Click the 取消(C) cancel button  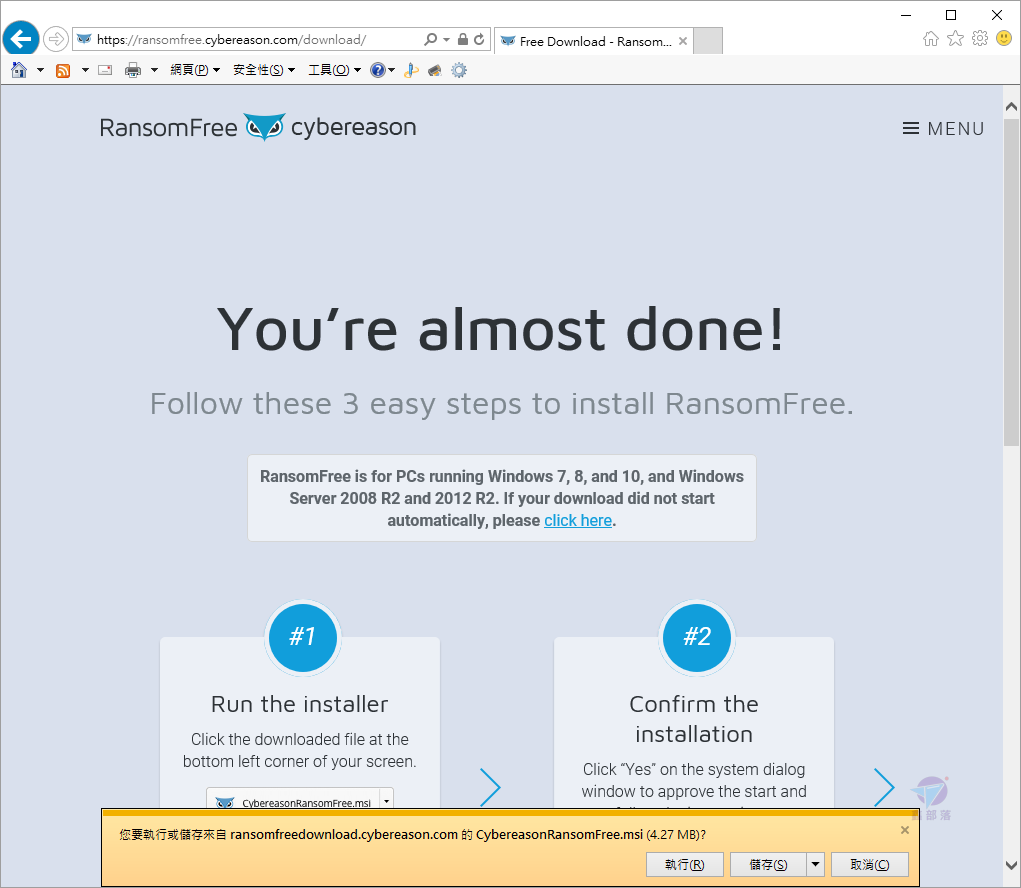[869, 865]
